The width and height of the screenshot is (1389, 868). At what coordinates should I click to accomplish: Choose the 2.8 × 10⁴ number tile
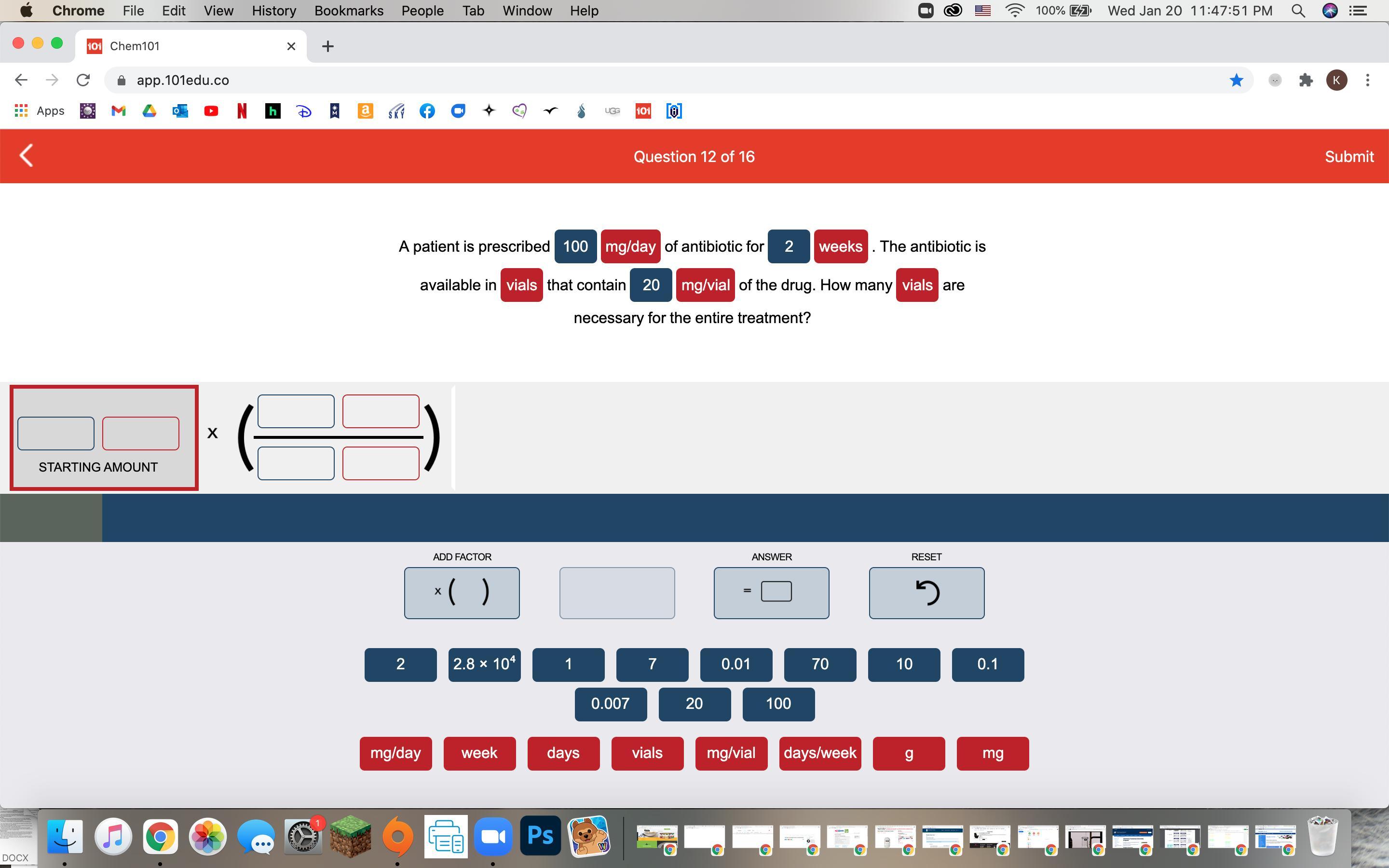point(484,664)
